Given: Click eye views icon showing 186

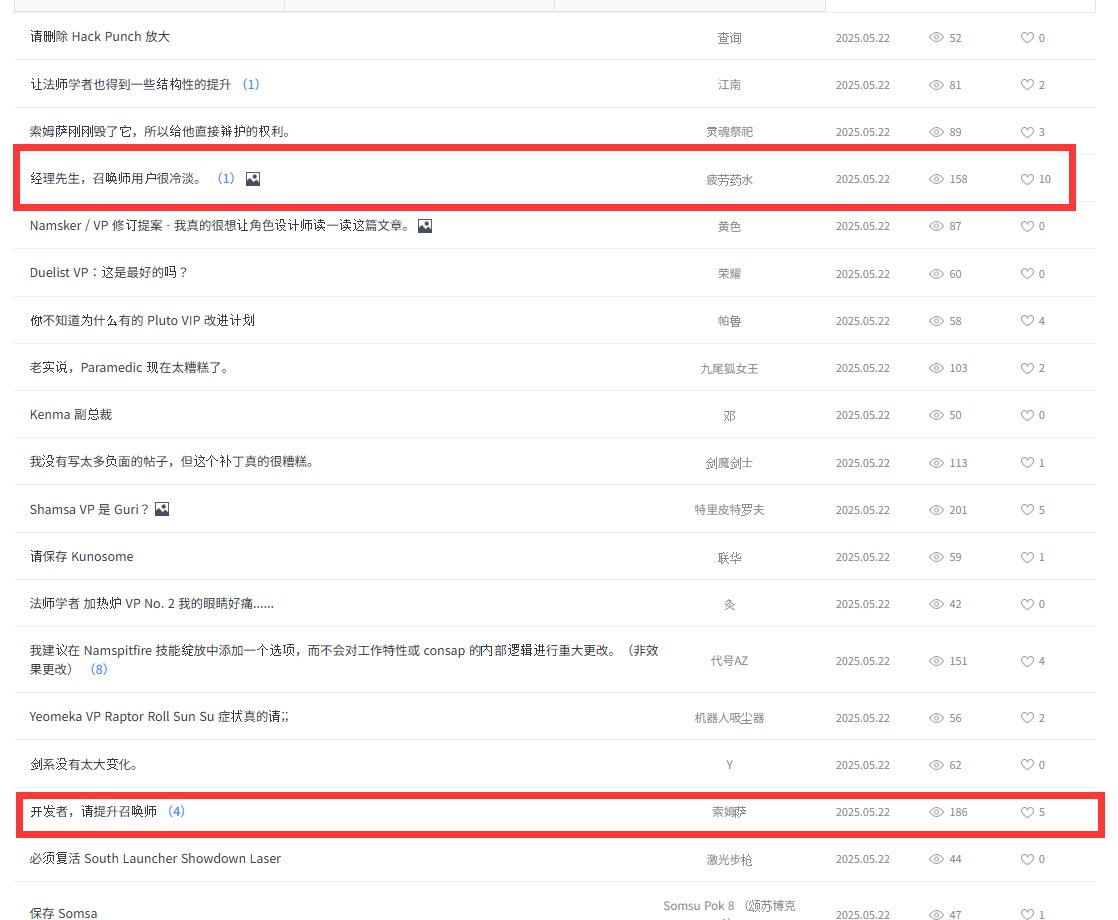Looking at the screenshot, I should (936, 812).
